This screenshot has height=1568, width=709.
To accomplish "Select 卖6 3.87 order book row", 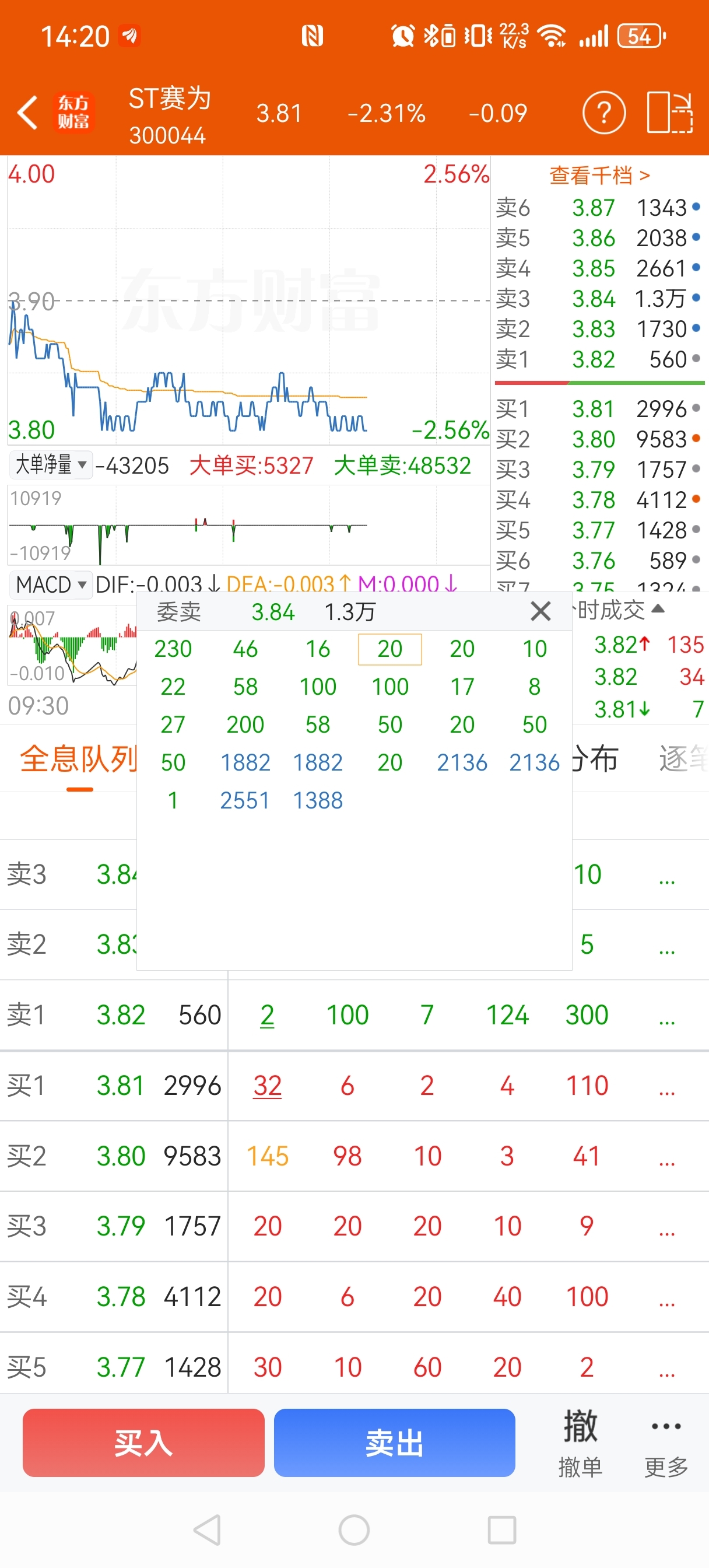I will click(x=599, y=208).
